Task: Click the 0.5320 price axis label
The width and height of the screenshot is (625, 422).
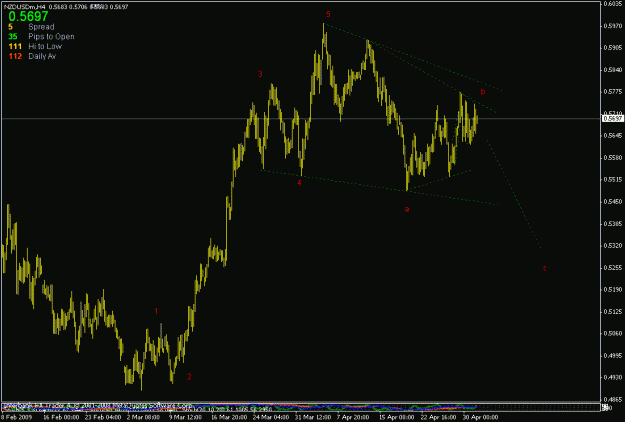Action: (x=613, y=246)
